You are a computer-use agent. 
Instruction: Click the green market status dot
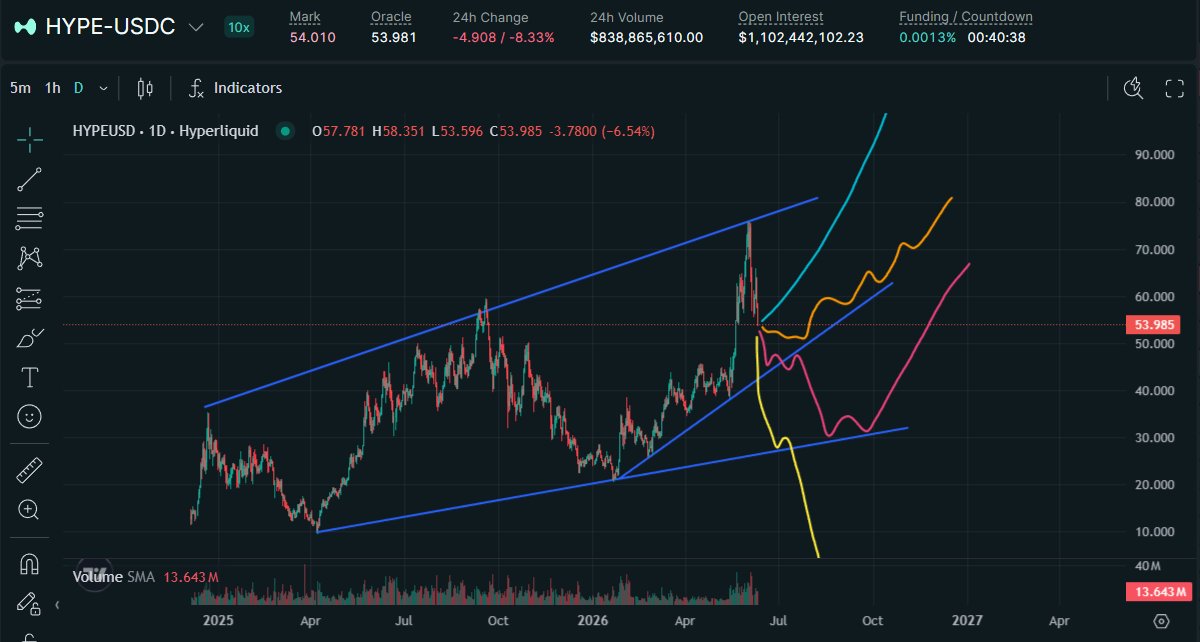pyautogui.click(x=286, y=131)
